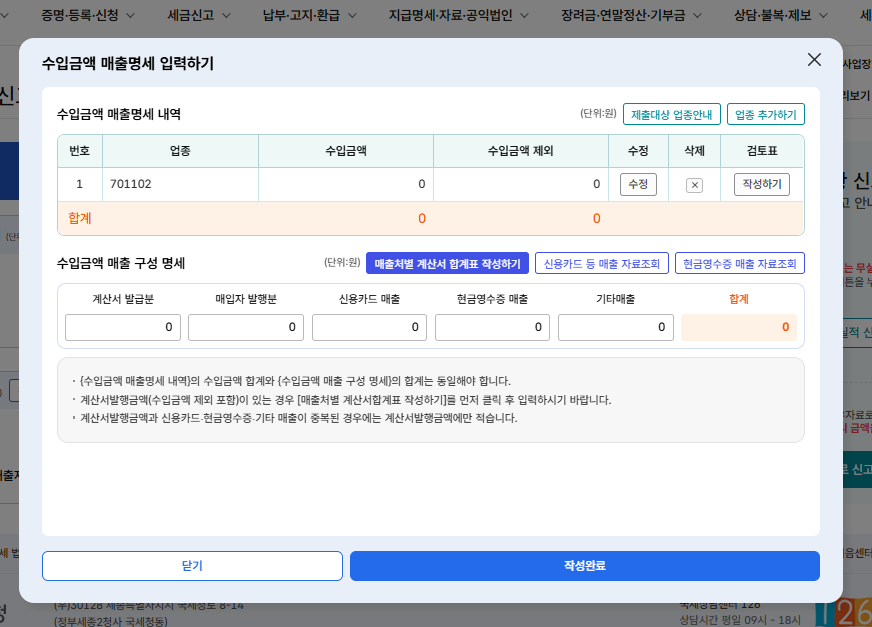
Task: Open 납부·고지·환급 menu in background page
Action: (301, 15)
